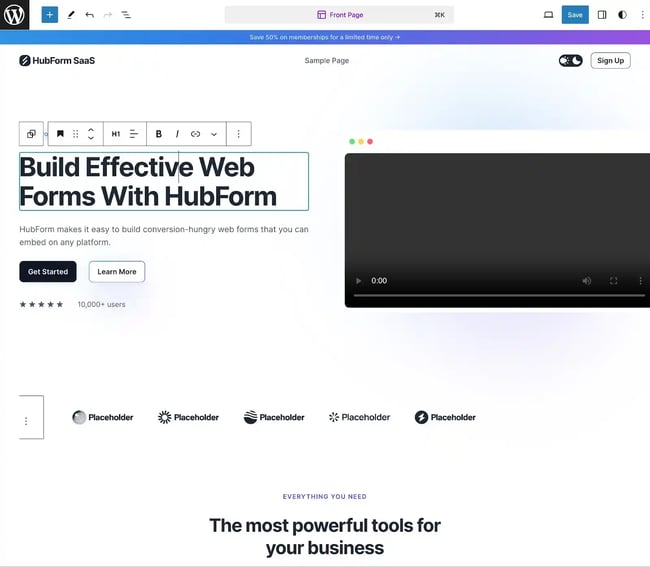Toggle italic formatting

pyautogui.click(x=177, y=134)
